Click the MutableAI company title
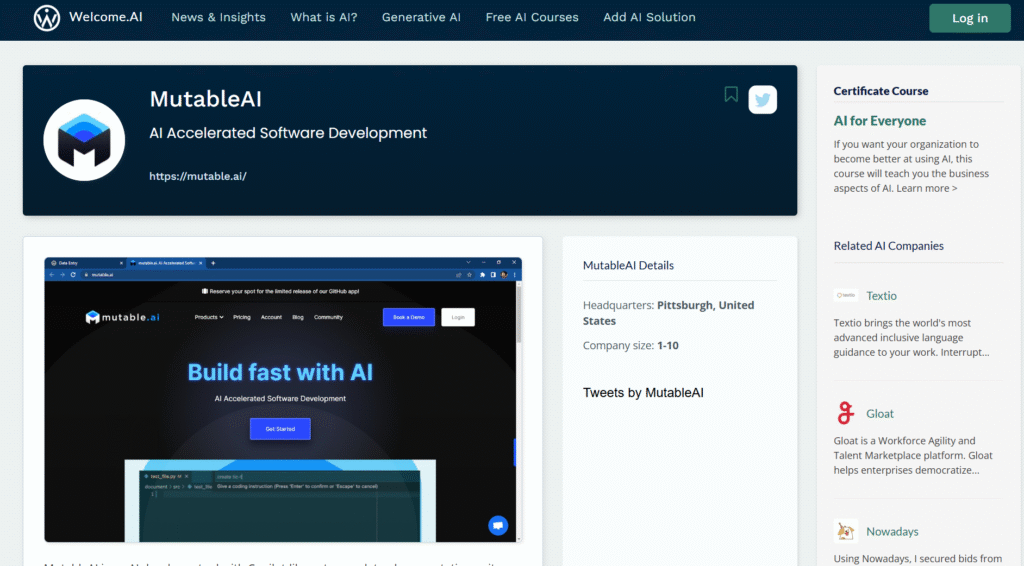1024x566 pixels. pyautogui.click(x=206, y=99)
